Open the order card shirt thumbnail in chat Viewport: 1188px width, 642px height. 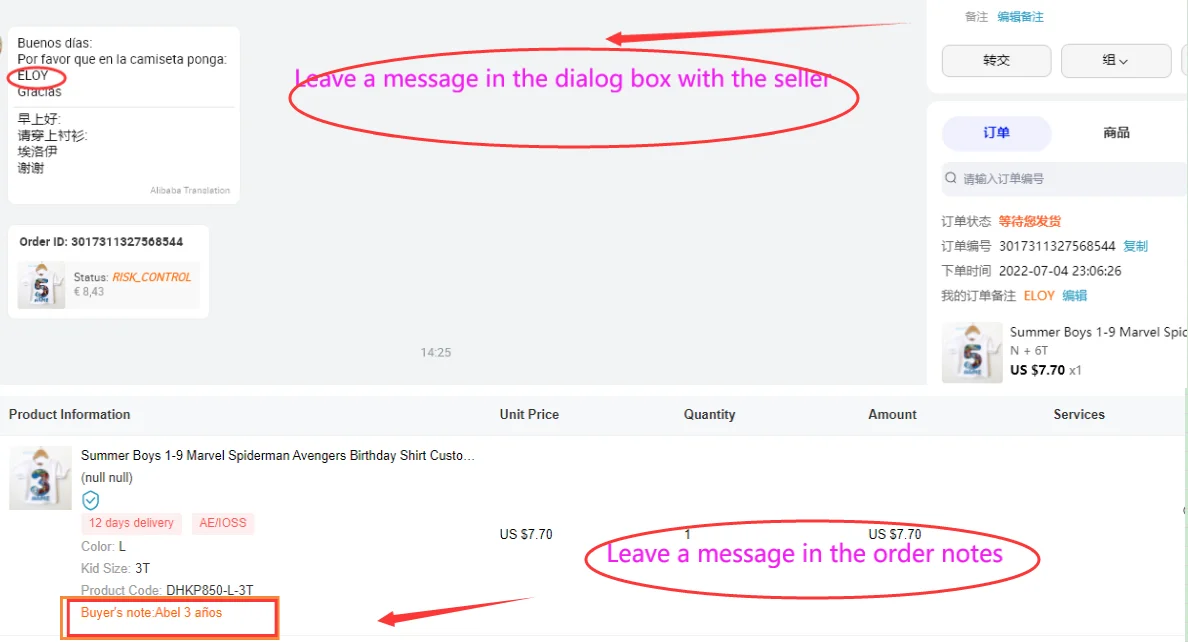pos(41,286)
